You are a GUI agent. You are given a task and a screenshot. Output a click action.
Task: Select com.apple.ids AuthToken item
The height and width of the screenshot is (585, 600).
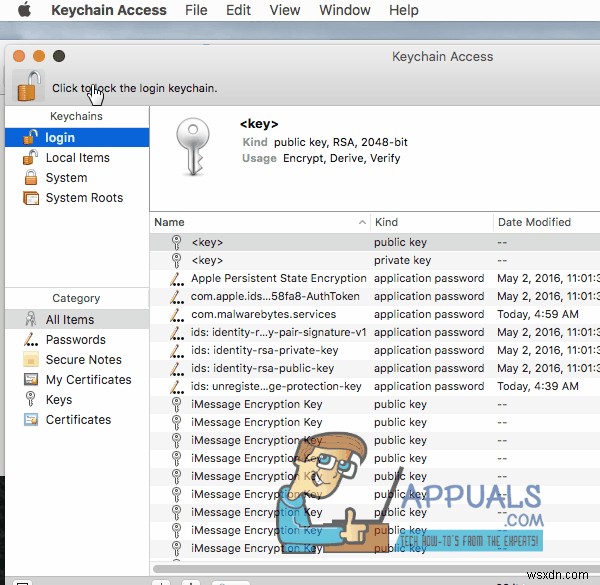375,296
